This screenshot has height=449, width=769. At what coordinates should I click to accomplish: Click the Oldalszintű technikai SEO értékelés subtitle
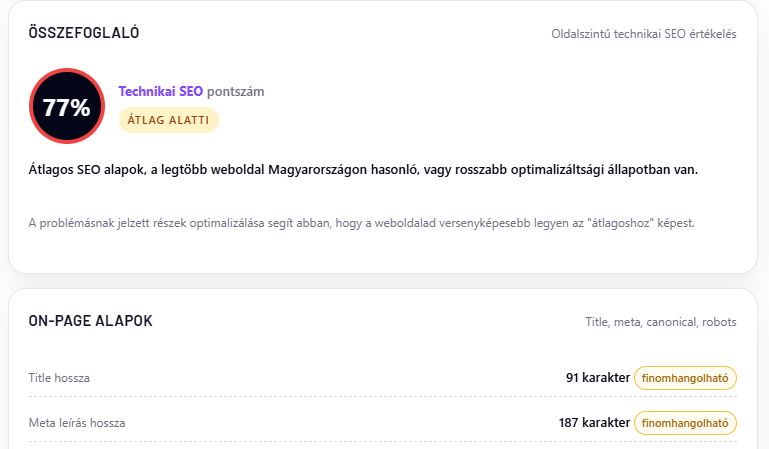(x=644, y=34)
